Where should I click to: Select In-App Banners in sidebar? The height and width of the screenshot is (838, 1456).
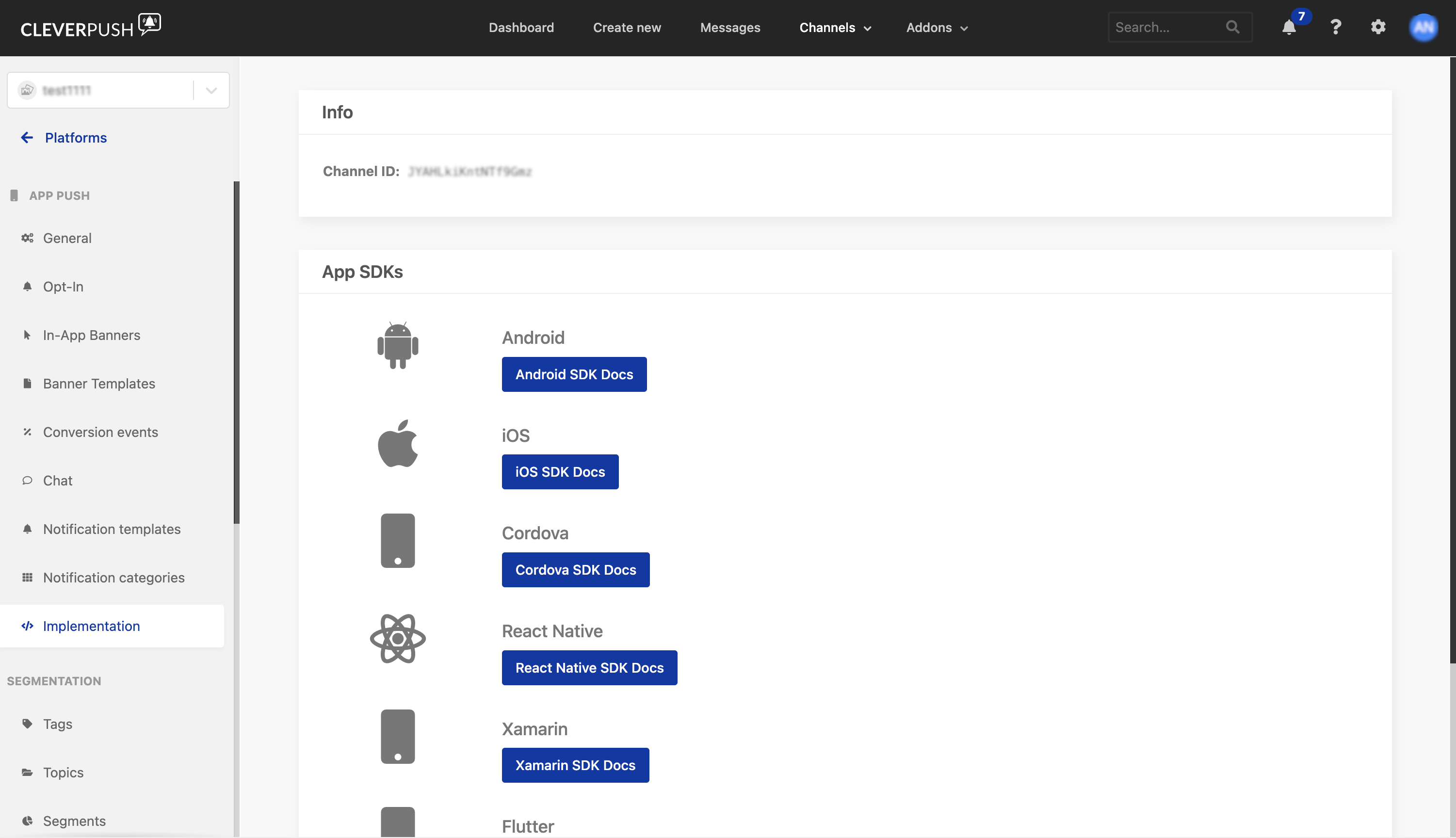(x=112, y=335)
